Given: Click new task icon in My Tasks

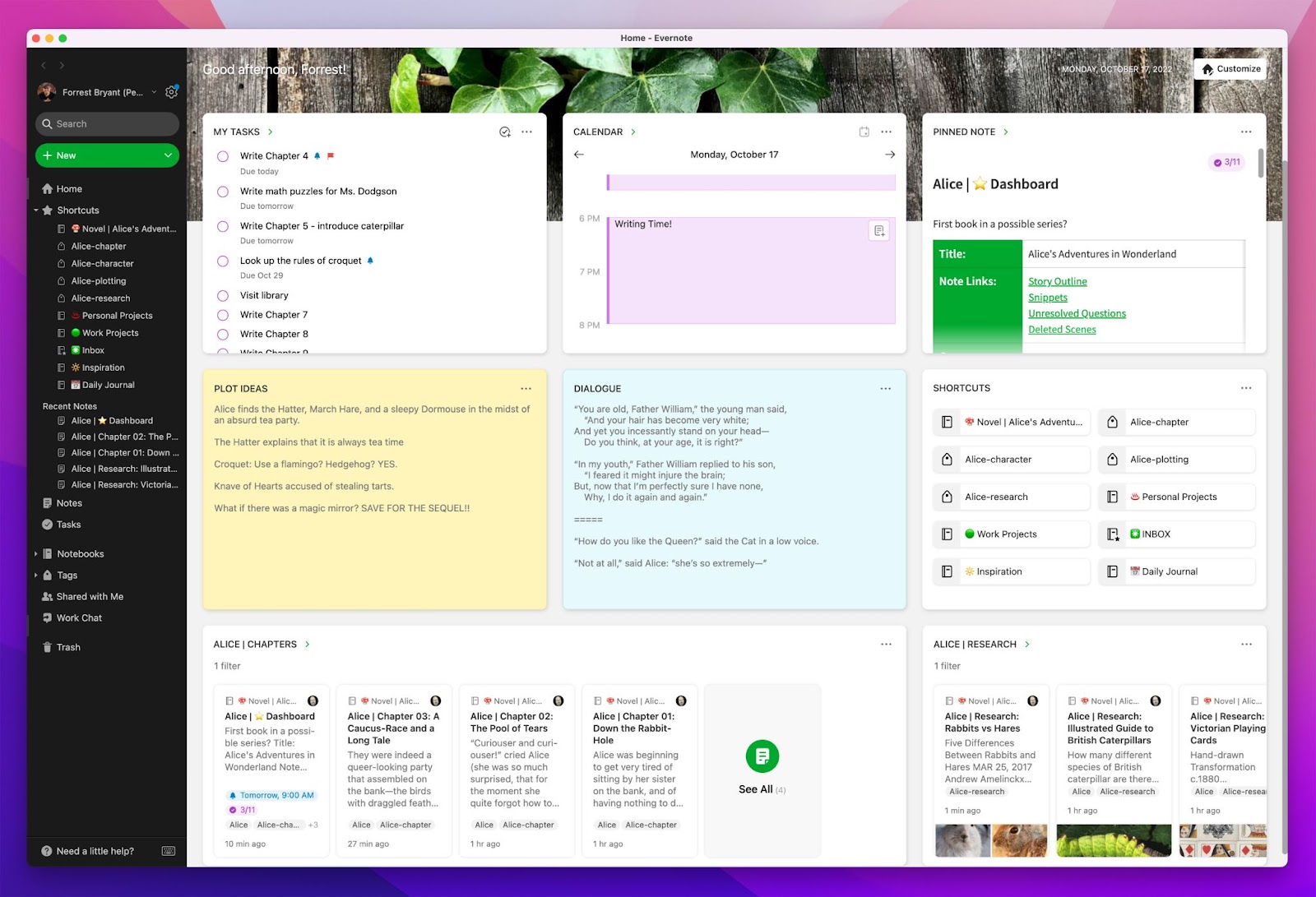Looking at the screenshot, I should pos(505,132).
